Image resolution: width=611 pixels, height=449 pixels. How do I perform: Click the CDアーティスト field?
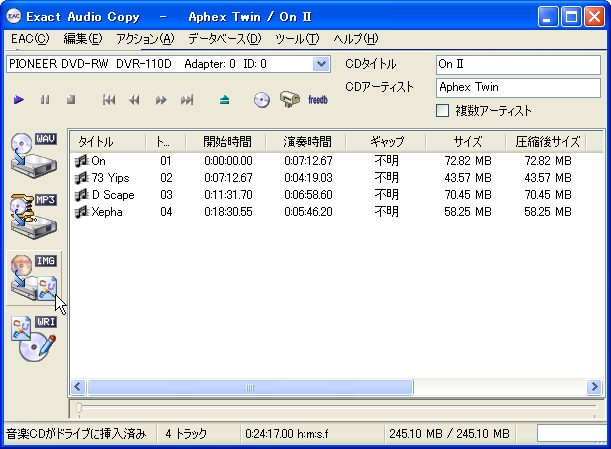[x=518, y=88]
